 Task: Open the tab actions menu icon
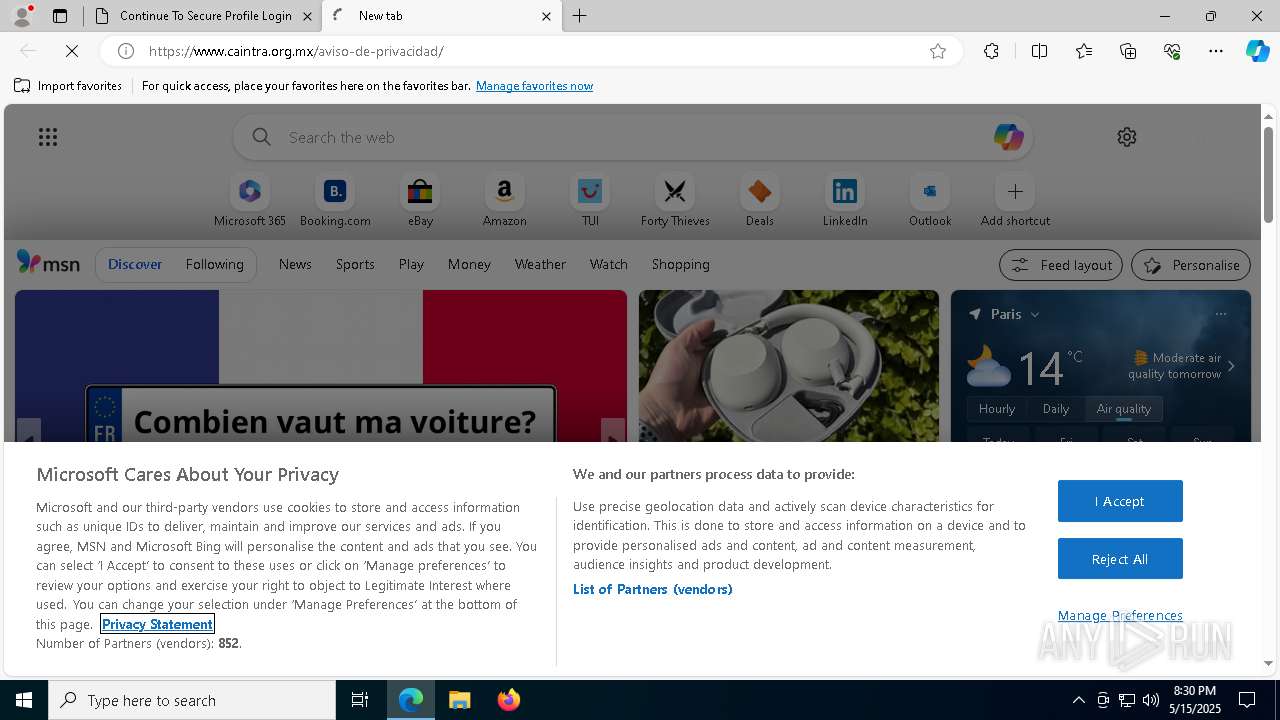60,16
